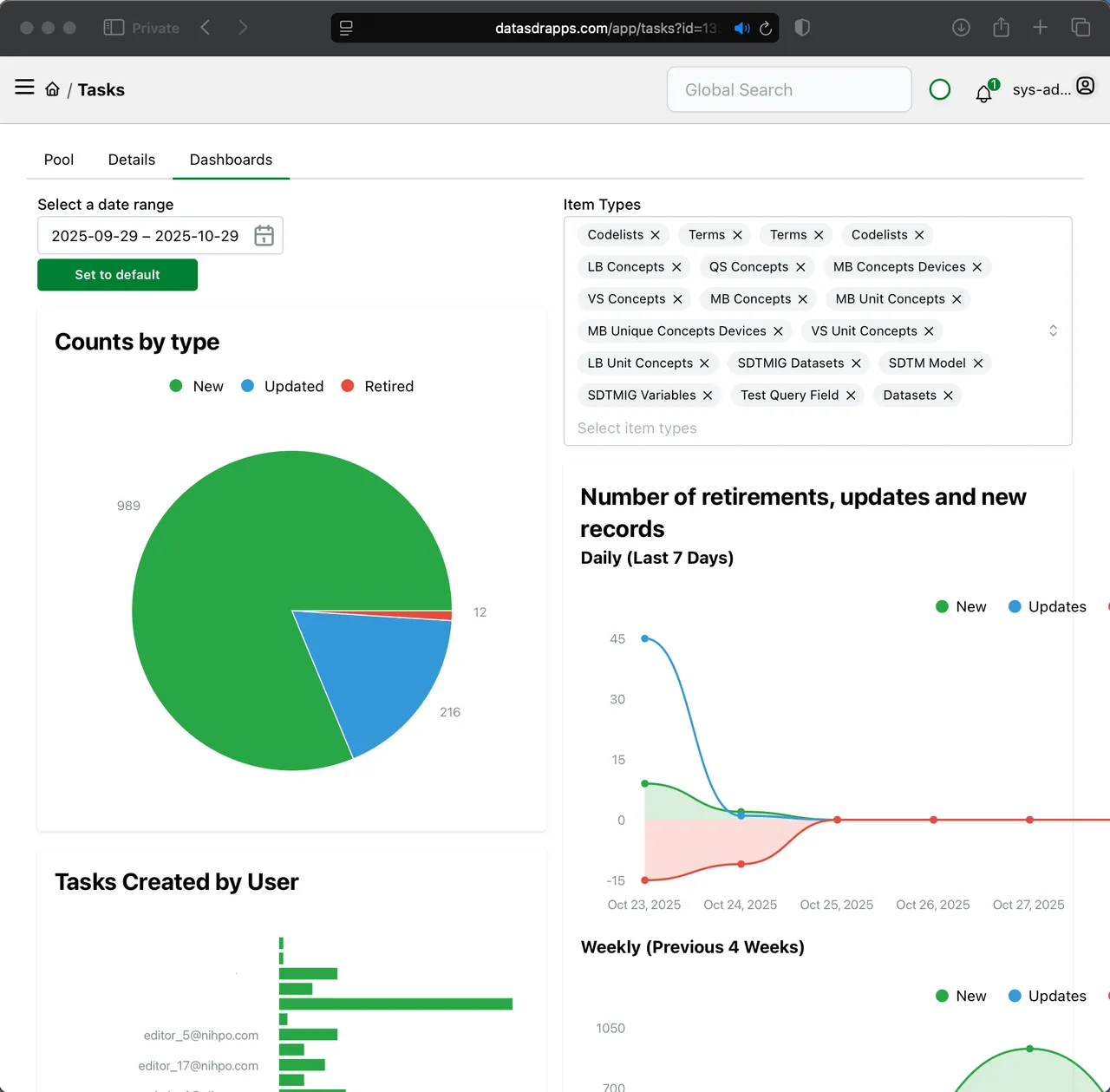
Task: Switch to the Pool tab
Action: pyautogui.click(x=58, y=160)
